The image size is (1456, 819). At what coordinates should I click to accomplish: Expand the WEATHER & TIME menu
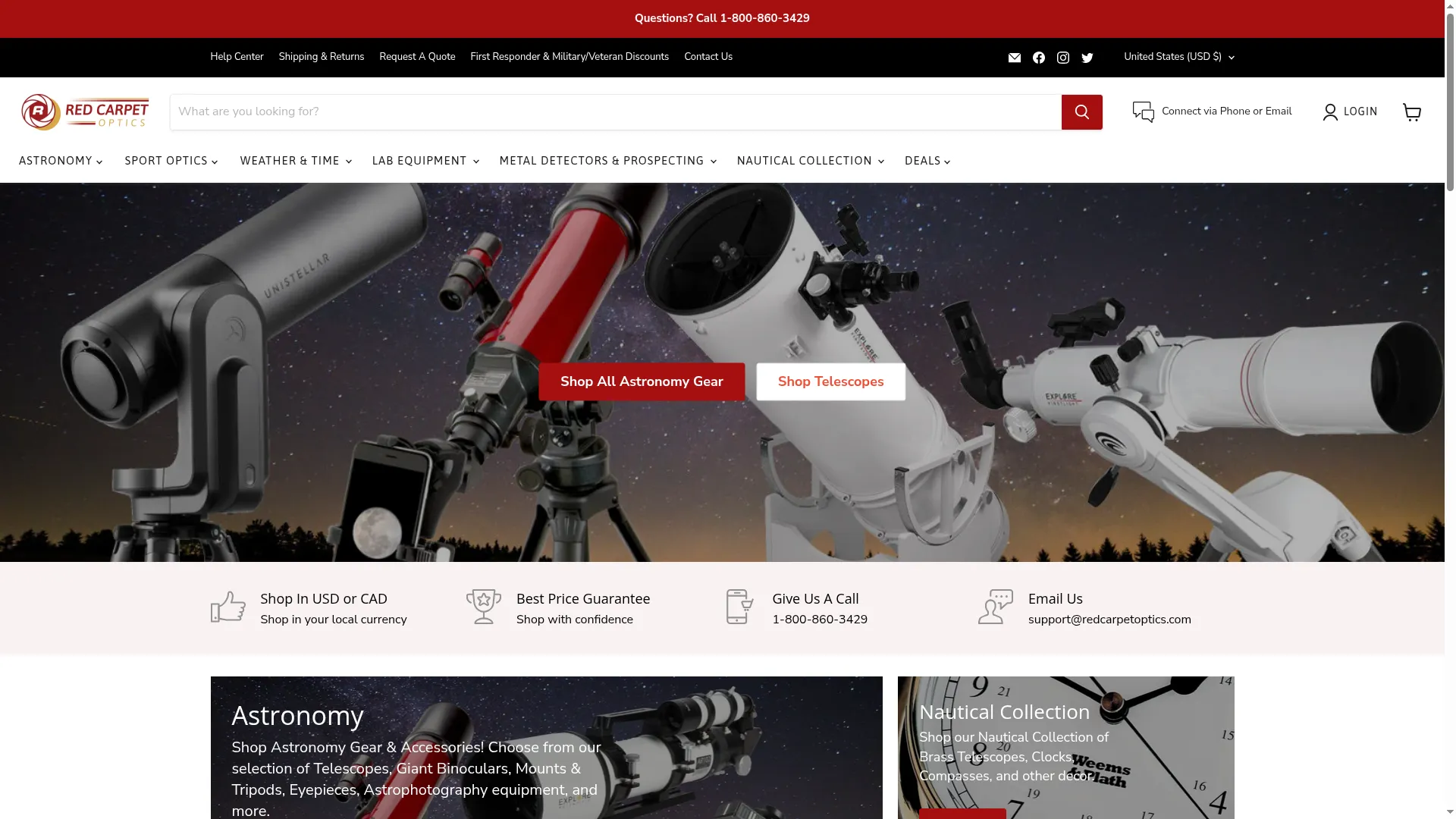tap(296, 161)
